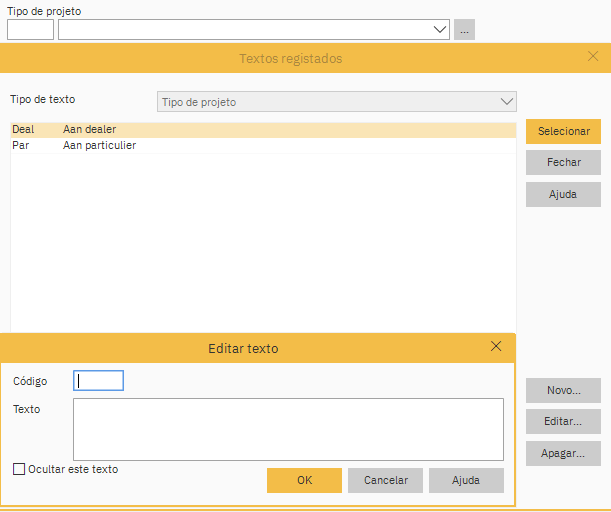Confirm with OK in Editar texto
Viewport: 611px width, 512px height.
304,481
